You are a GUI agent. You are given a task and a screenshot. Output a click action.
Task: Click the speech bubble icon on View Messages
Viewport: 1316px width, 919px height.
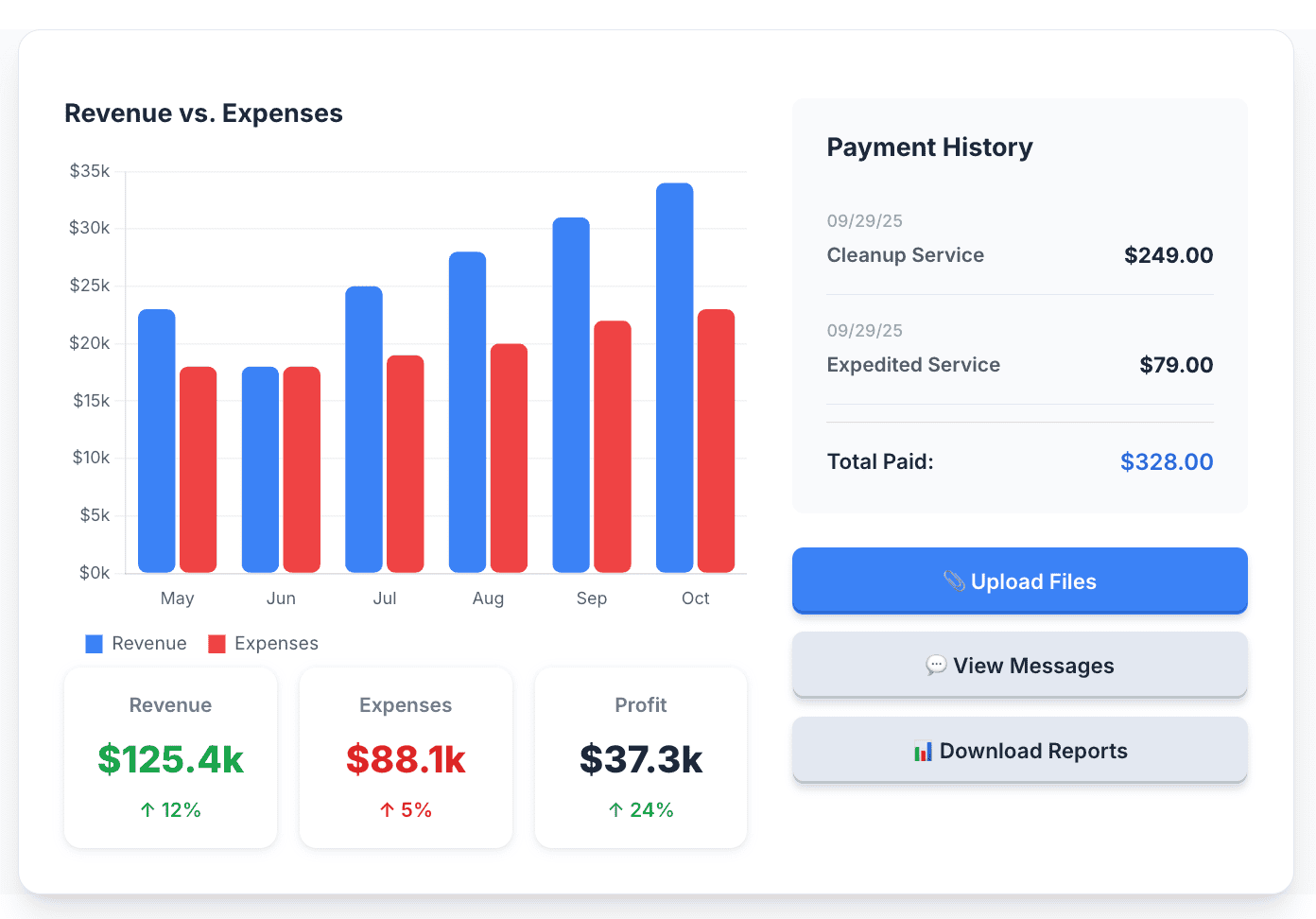tap(935, 665)
